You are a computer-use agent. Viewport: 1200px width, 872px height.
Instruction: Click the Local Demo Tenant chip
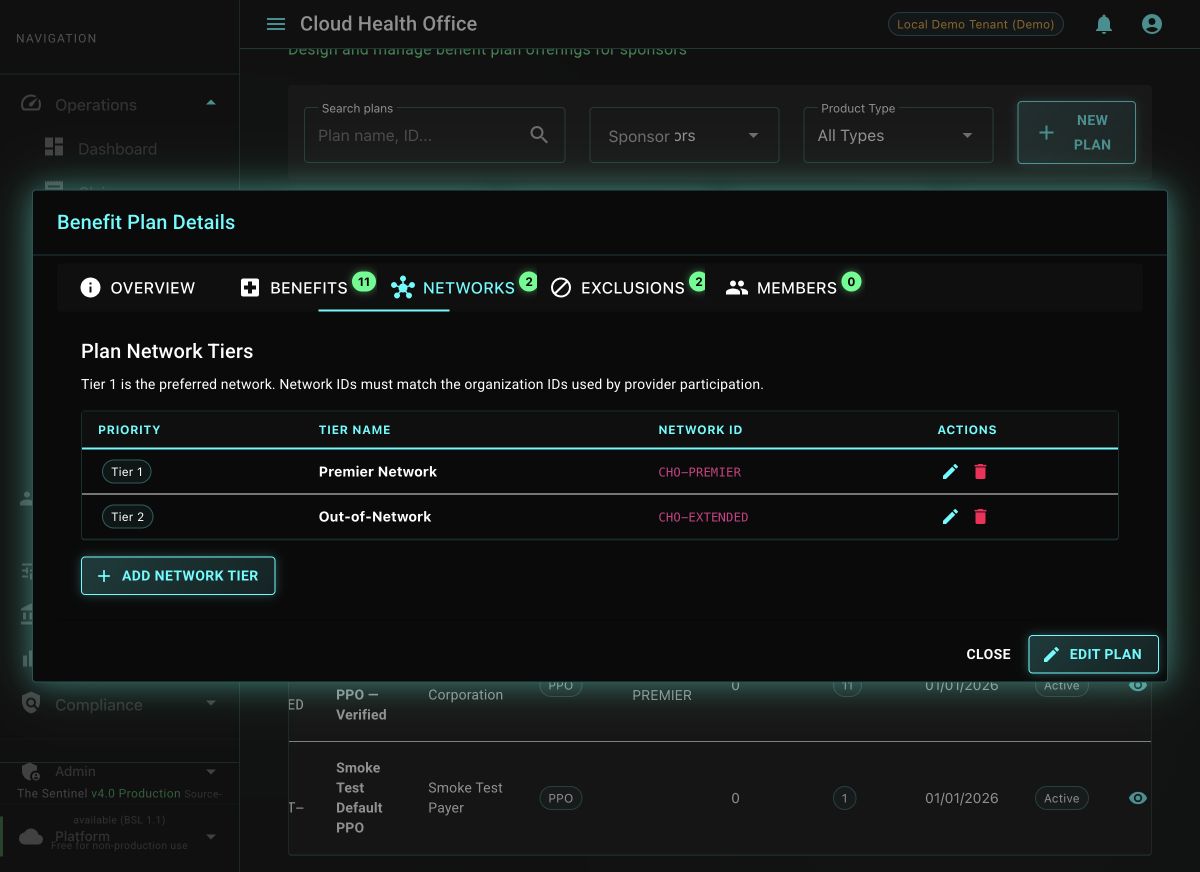975,24
